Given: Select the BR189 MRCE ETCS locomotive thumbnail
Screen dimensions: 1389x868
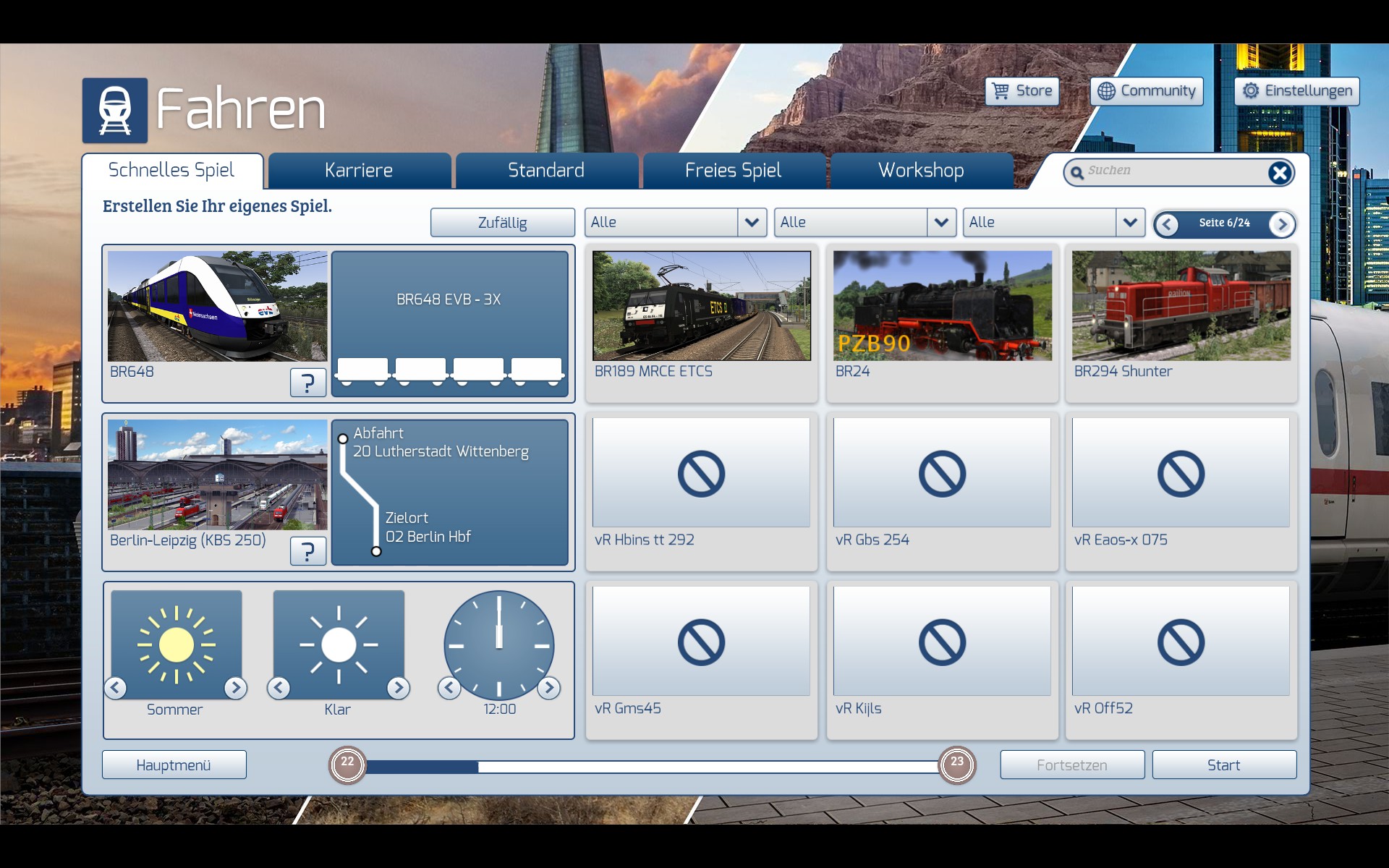Looking at the screenshot, I should pyautogui.click(x=701, y=306).
